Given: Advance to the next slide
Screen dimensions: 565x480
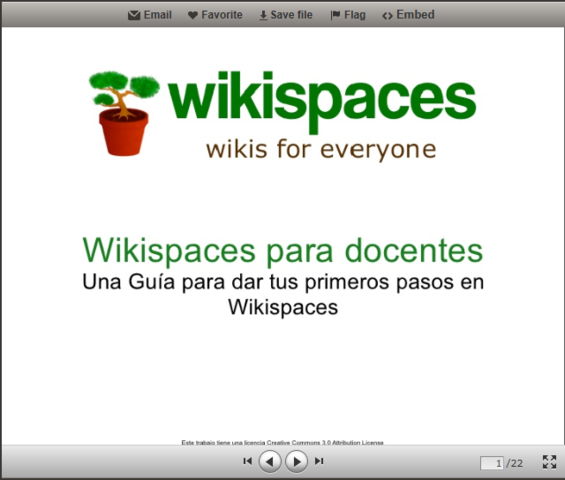Looking at the screenshot, I should 296,461.
